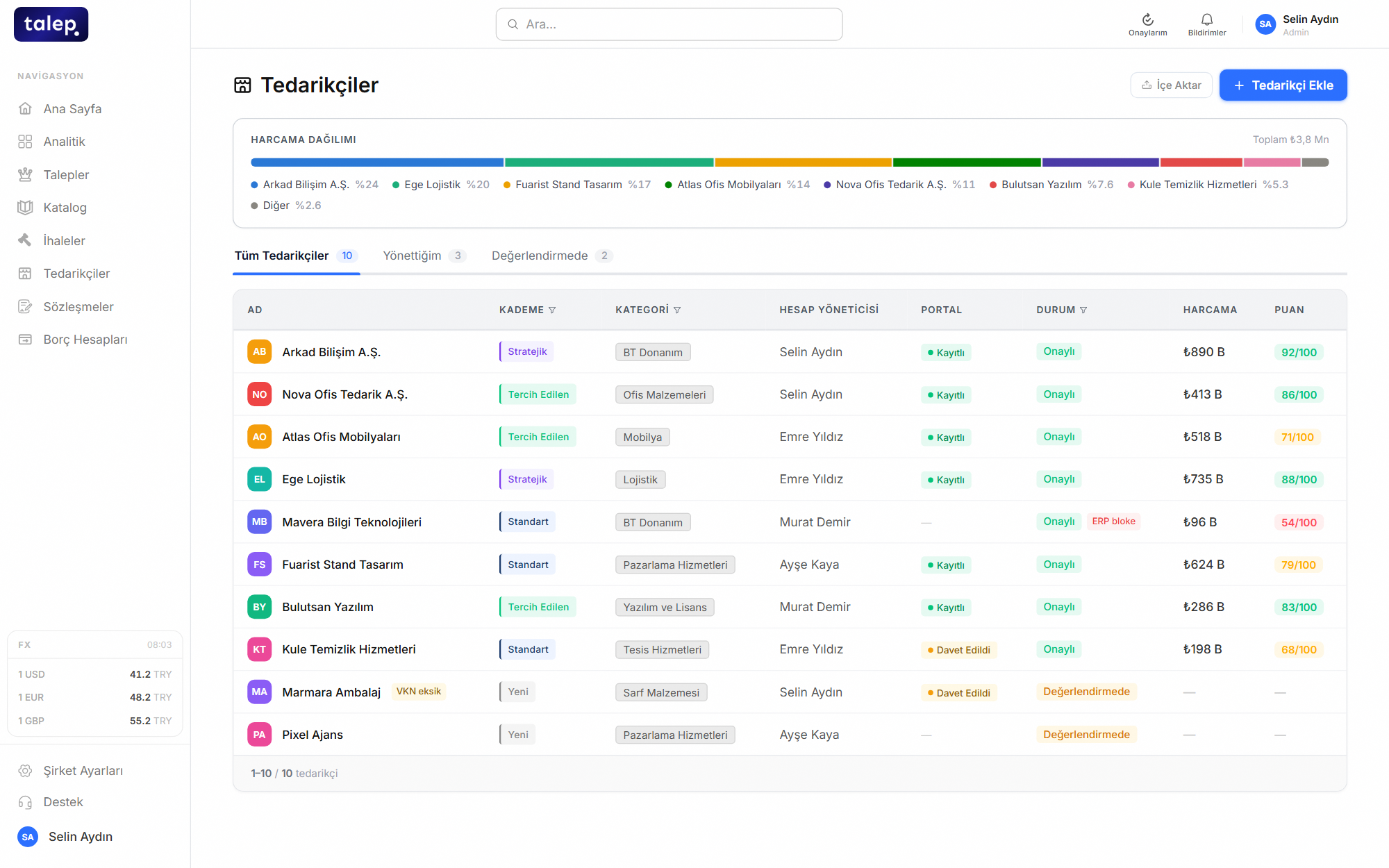The image size is (1389, 868).
Task: Click the Tedarikçi Ekle button
Action: pyautogui.click(x=1283, y=85)
